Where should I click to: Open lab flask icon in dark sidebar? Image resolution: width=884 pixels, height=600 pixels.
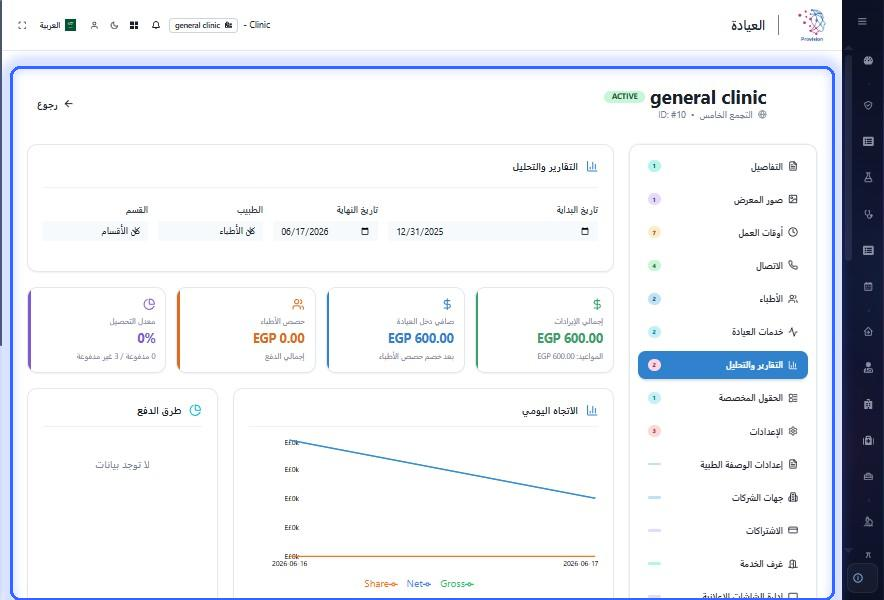tap(868, 177)
